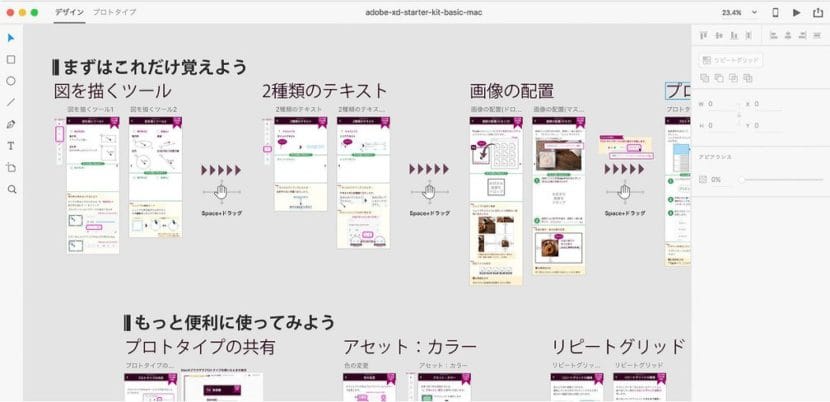This screenshot has height=402, width=830.
Task: Select the Zoom magnifier tool
Action: tap(12, 189)
